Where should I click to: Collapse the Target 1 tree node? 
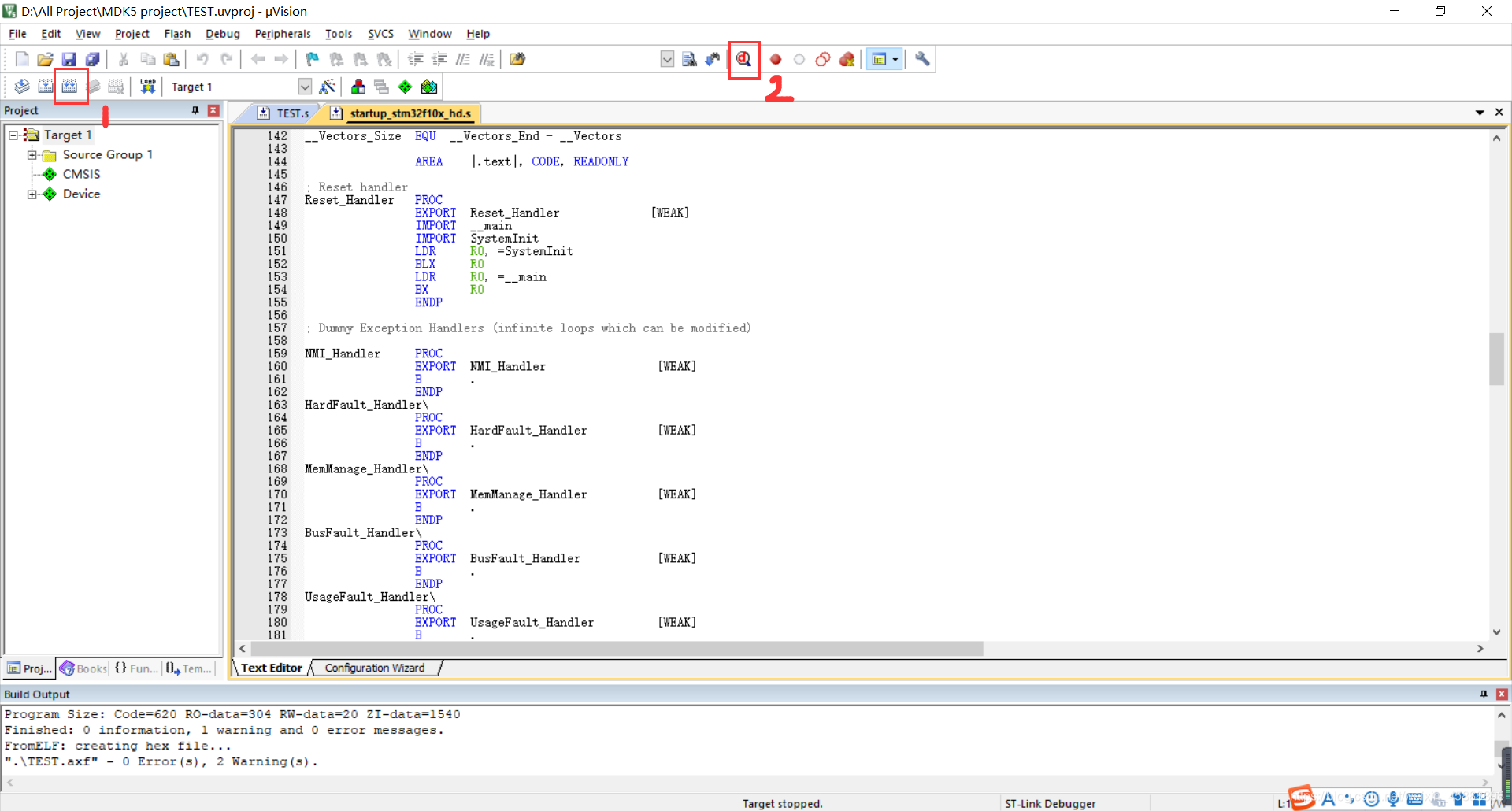pos(13,135)
